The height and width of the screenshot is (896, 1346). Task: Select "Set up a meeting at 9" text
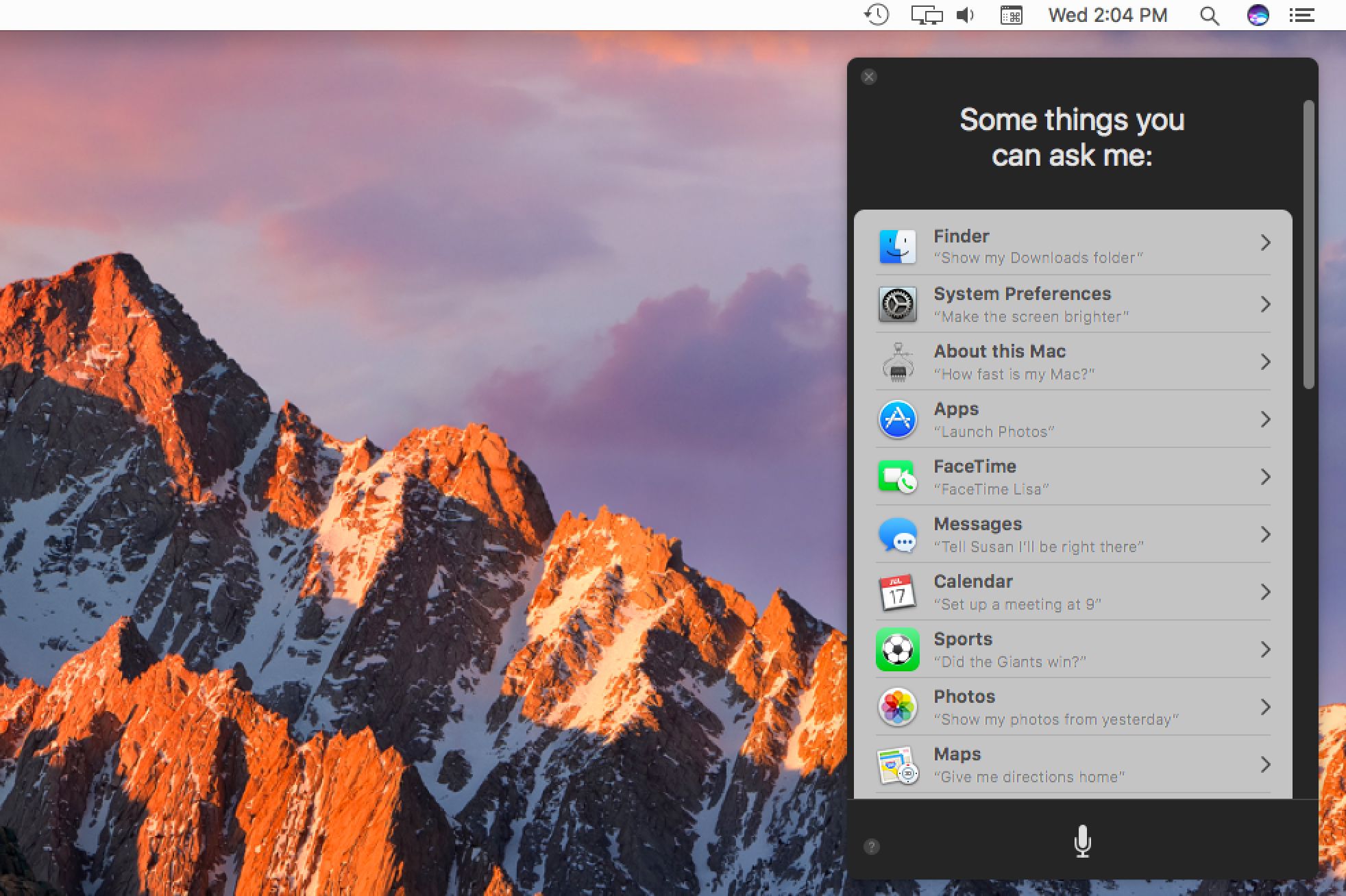(1017, 604)
